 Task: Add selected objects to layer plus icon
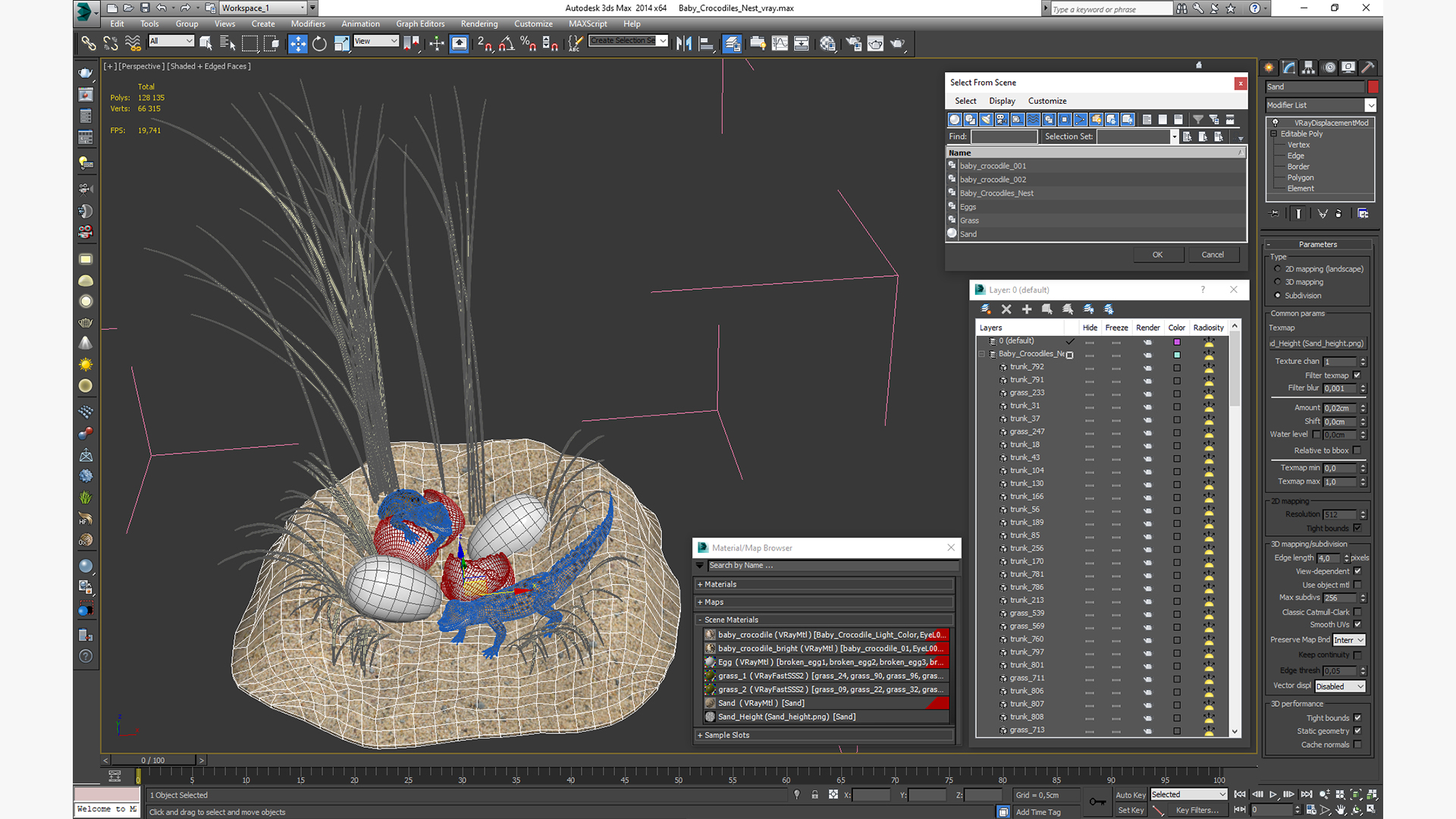pos(1027,309)
